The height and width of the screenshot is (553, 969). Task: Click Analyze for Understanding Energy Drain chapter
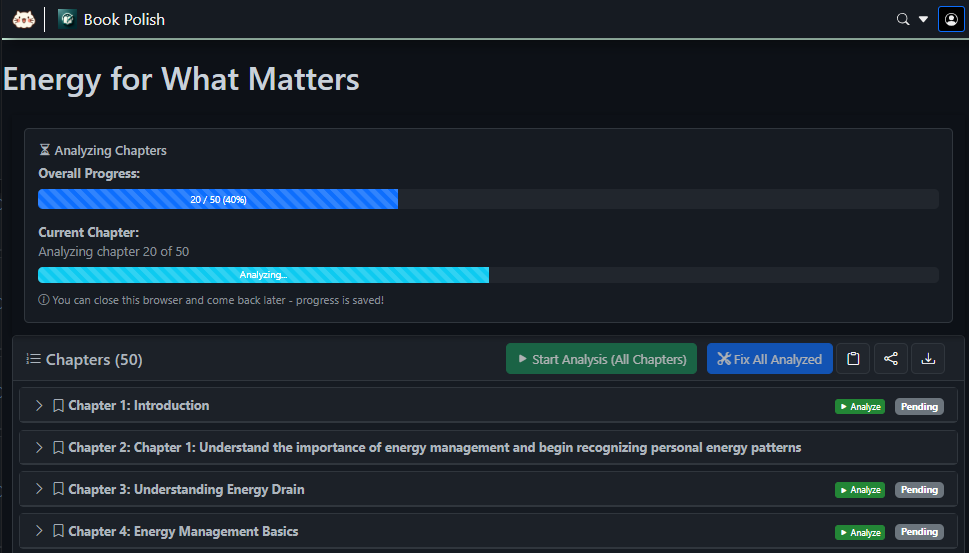(x=860, y=490)
